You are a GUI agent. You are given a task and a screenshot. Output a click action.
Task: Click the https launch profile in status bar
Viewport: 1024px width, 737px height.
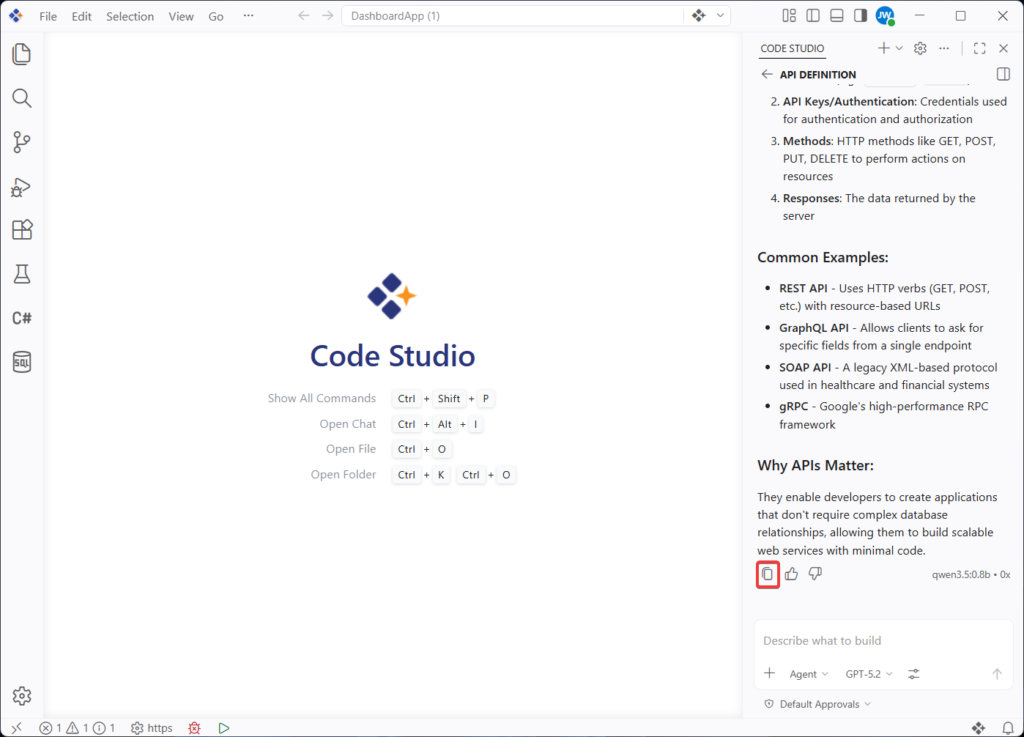152,728
